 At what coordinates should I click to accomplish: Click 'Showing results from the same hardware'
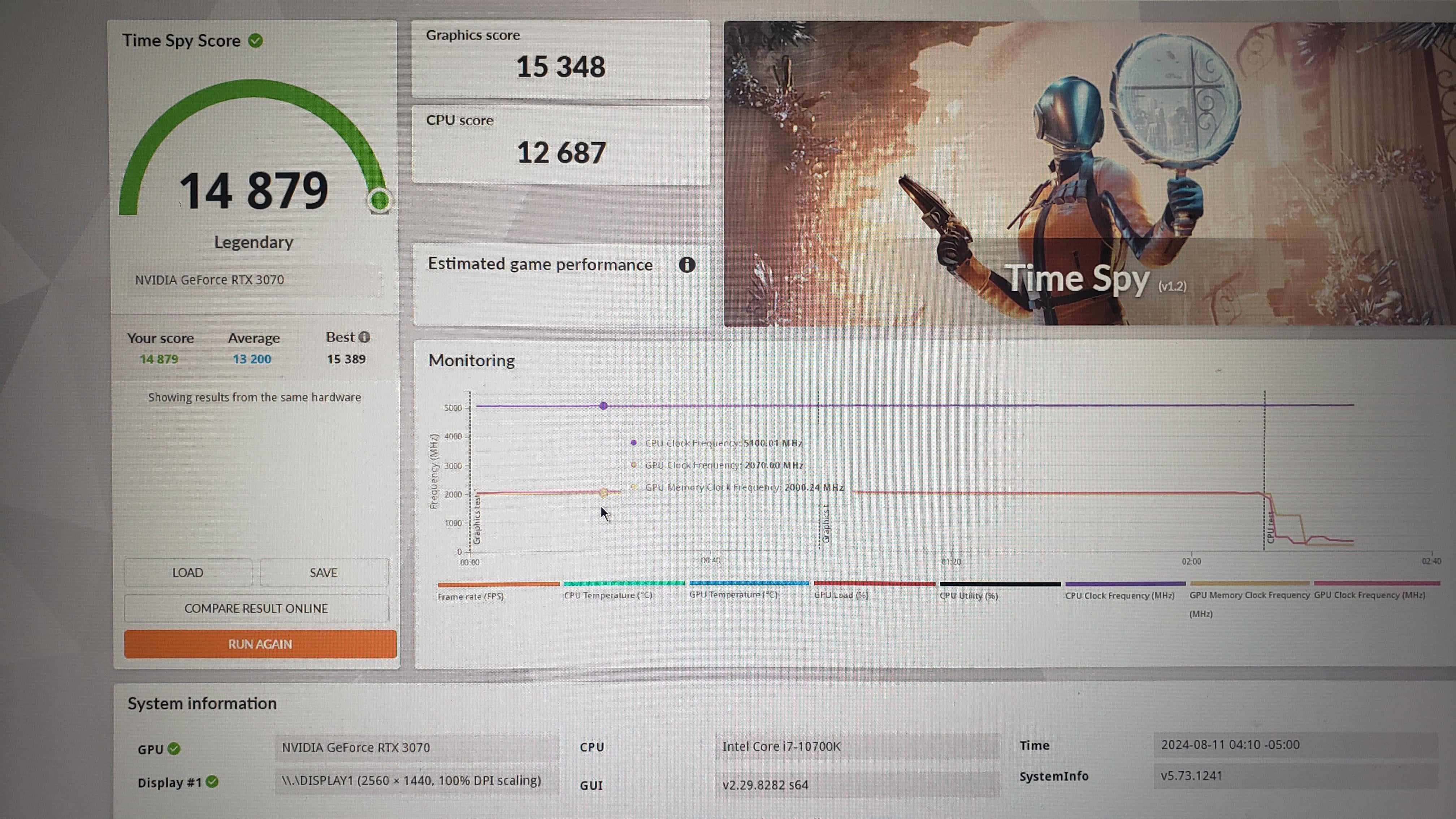[254, 397]
